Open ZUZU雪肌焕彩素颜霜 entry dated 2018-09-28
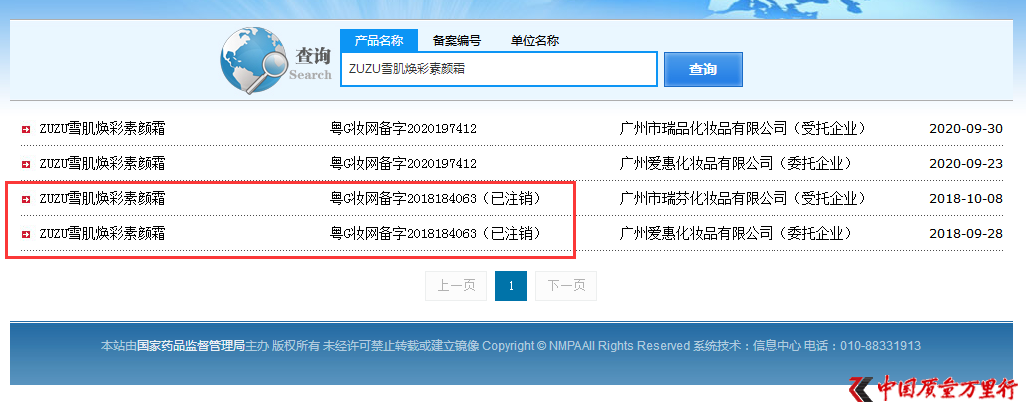The height and width of the screenshot is (418, 1026). pyautogui.click(x=102, y=233)
